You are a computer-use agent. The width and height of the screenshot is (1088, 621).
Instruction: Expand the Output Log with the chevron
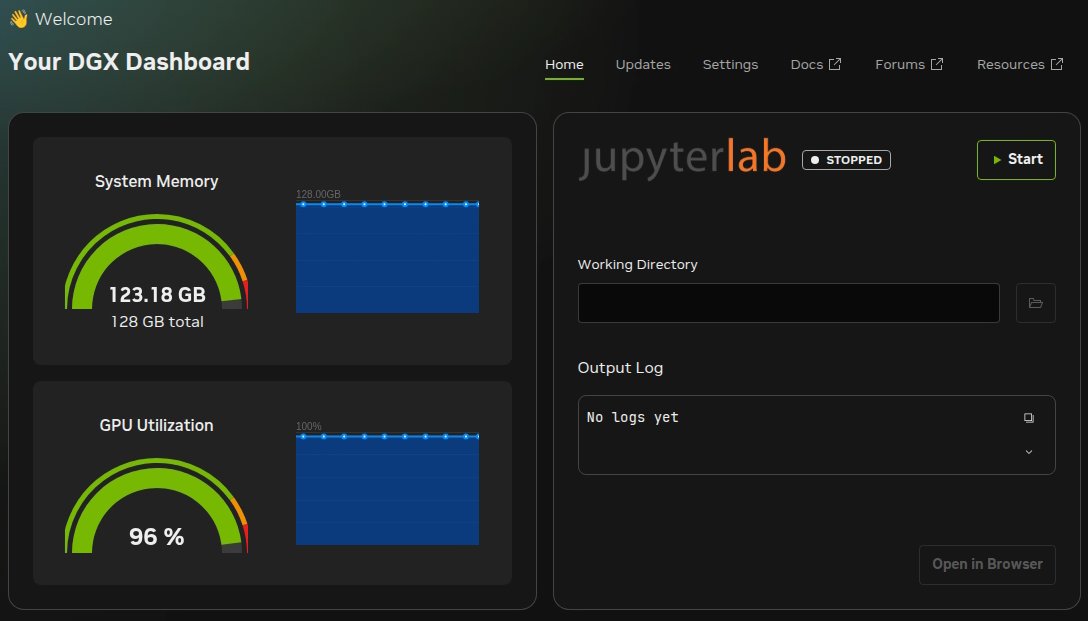[1028, 452]
